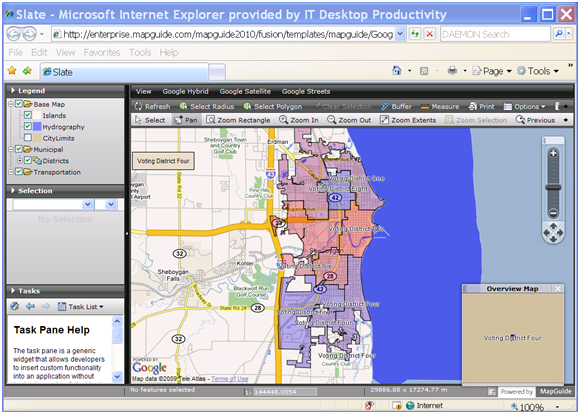The width and height of the screenshot is (580, 414).
Task: Close the Overview Map panel
Action: (557, 289)
